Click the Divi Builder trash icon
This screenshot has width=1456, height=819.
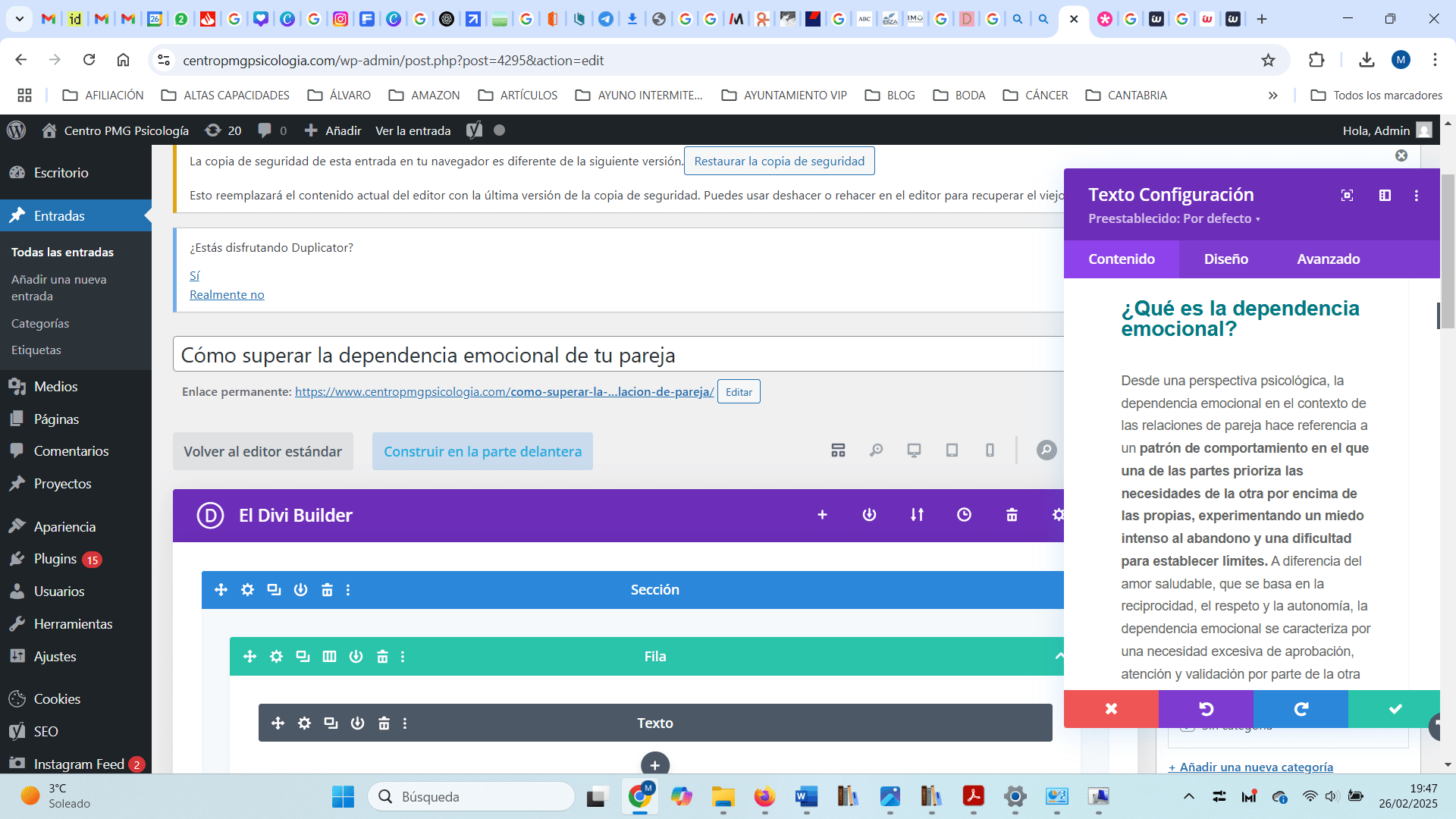coord(1012,515)
